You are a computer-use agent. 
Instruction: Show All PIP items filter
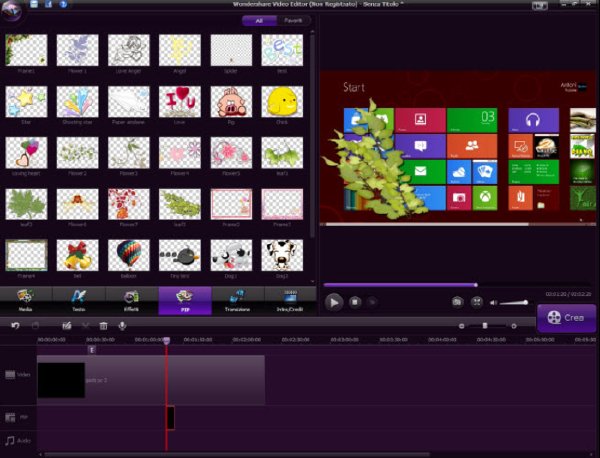[259, 21]
